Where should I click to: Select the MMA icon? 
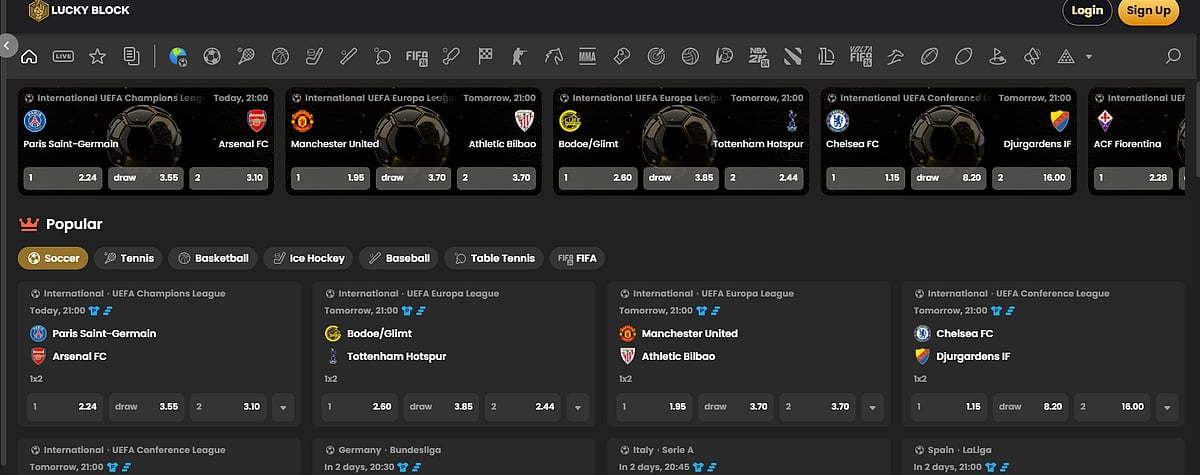pos(587,57)
